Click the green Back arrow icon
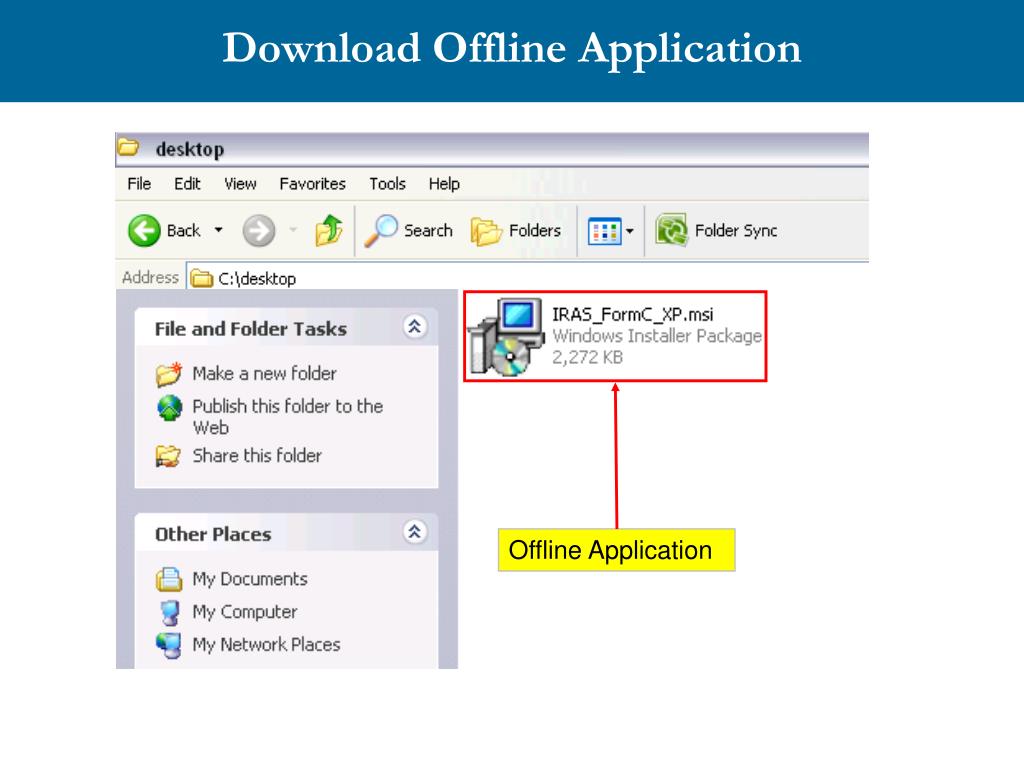 tap(144, 231)
